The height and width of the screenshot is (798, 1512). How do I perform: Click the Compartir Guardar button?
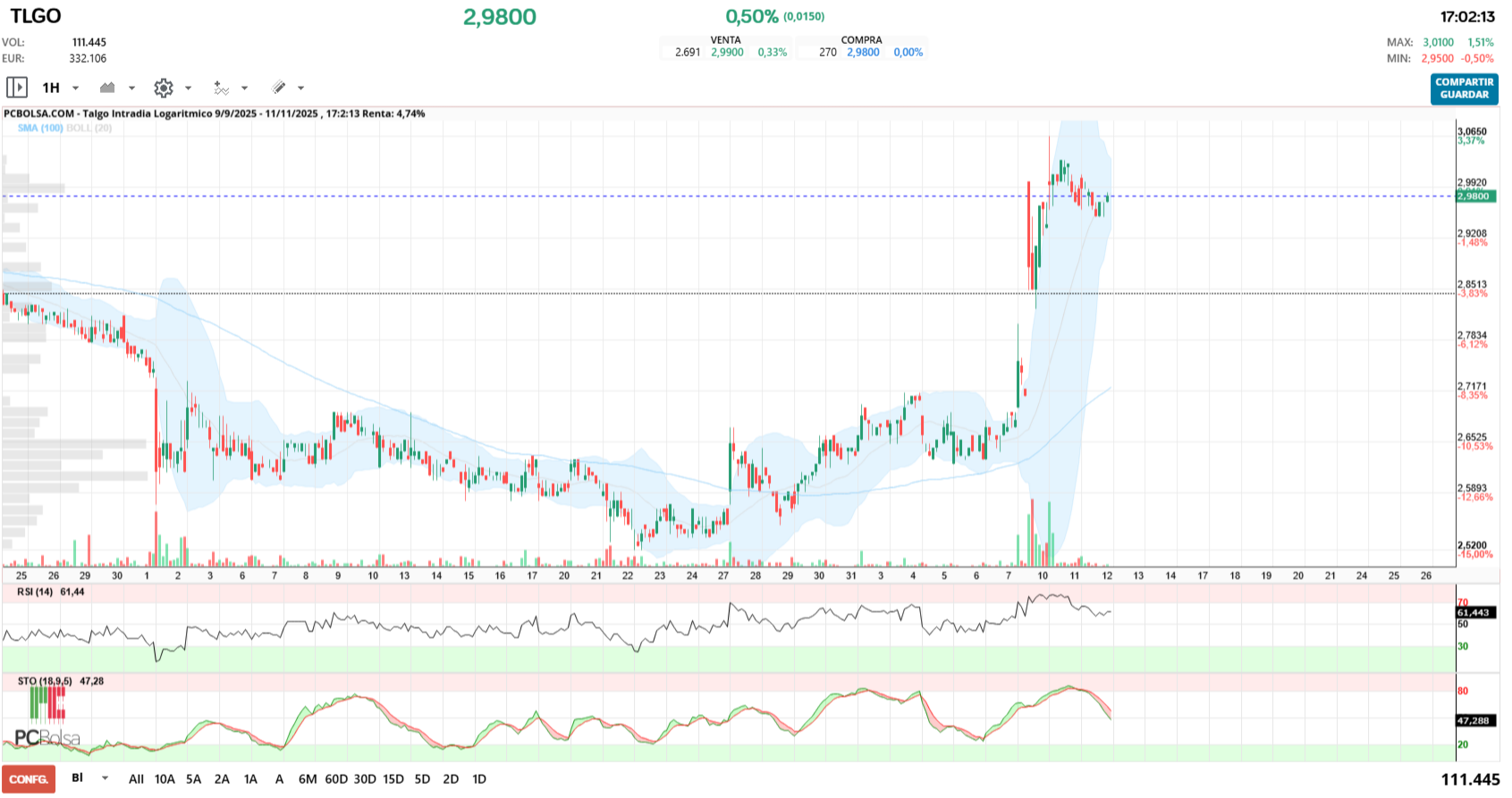1464,88
